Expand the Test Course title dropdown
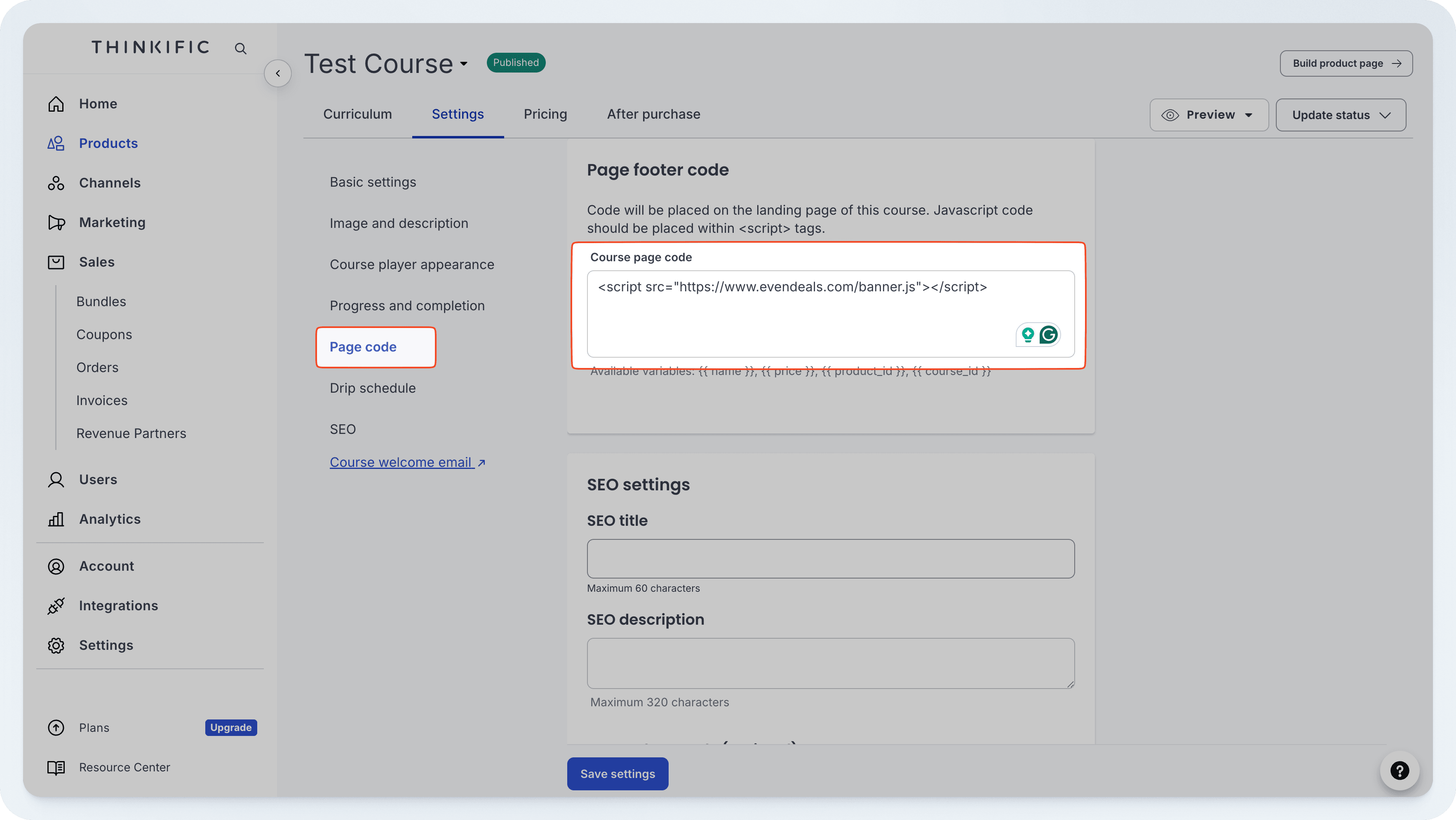1456x820 pixels. [x=463, y=64]
